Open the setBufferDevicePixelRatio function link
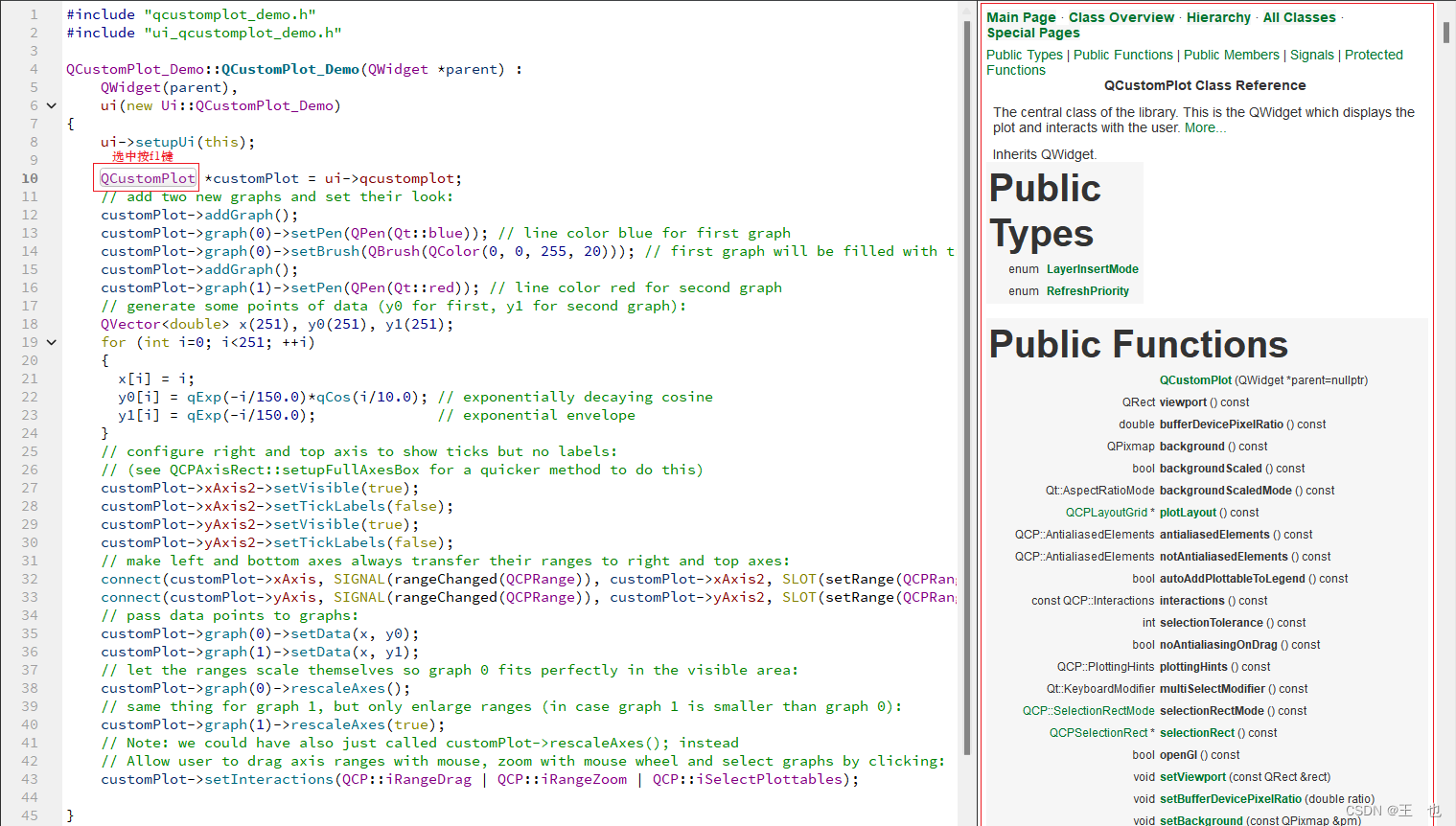The image size is (1456, 826). 1231,799
